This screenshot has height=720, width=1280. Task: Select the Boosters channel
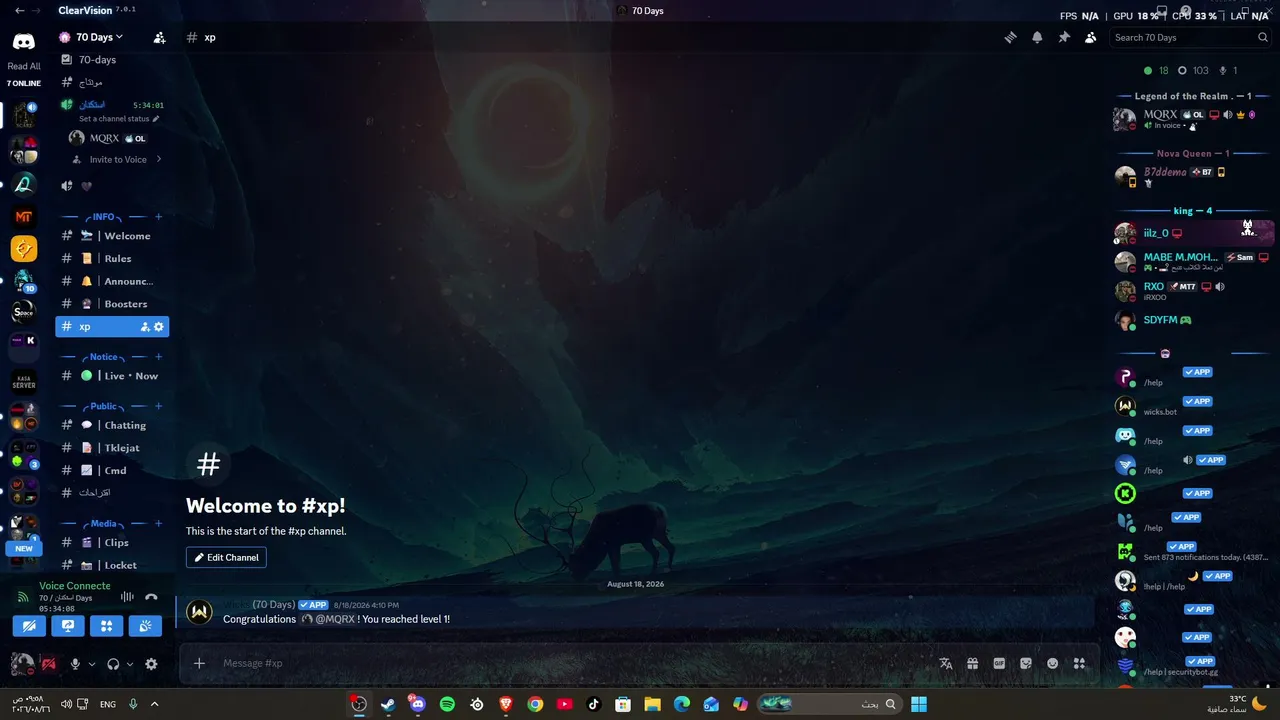pyautogui.click(x=112, y=304)
